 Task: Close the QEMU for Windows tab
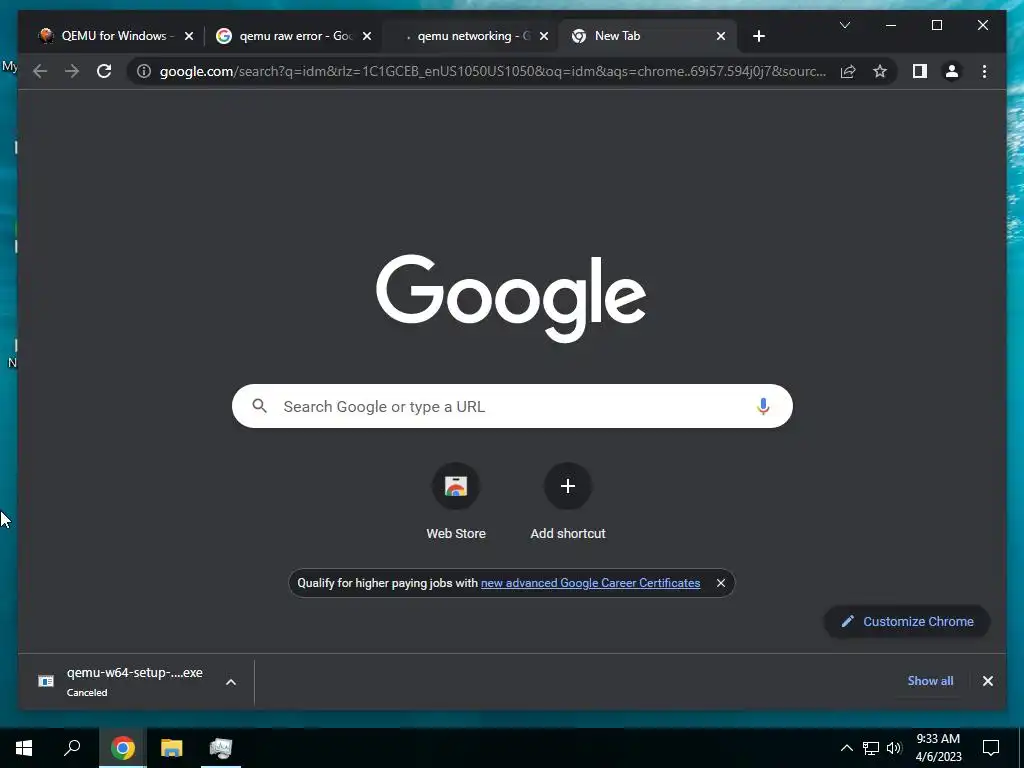point(189,36)
